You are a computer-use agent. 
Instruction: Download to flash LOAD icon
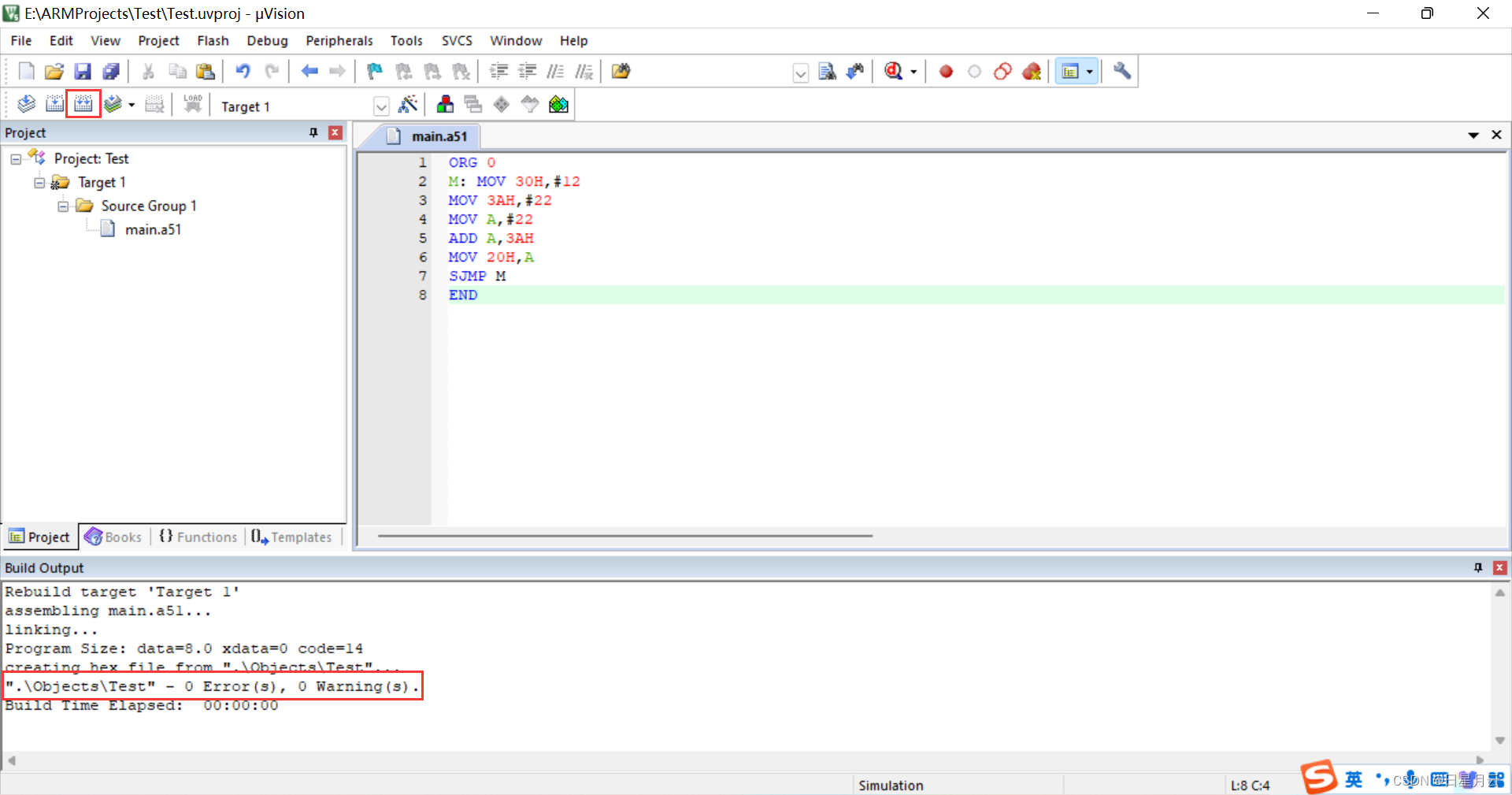click(x=193, y=104)
